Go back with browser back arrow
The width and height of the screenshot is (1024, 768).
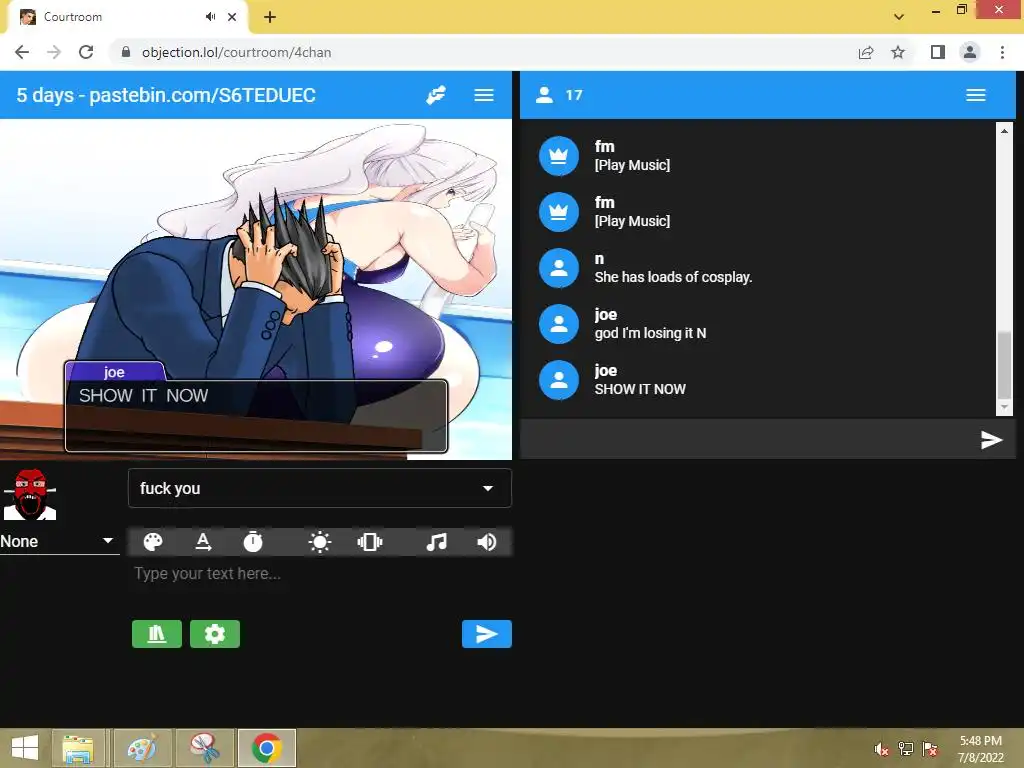point(22,52)
